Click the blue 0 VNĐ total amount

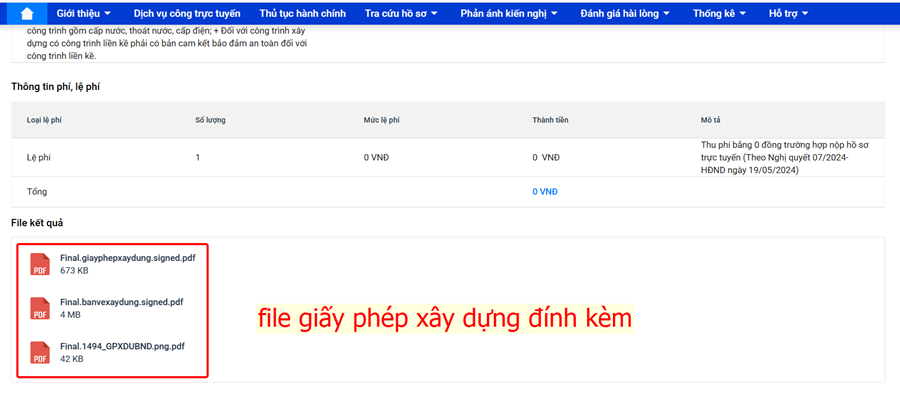click(x=545, y=192)
